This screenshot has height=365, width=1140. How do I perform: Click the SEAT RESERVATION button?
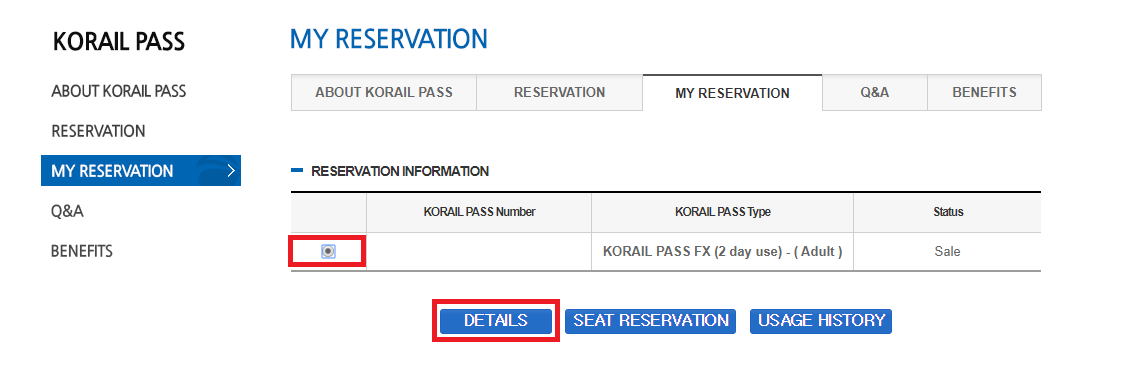651,321
